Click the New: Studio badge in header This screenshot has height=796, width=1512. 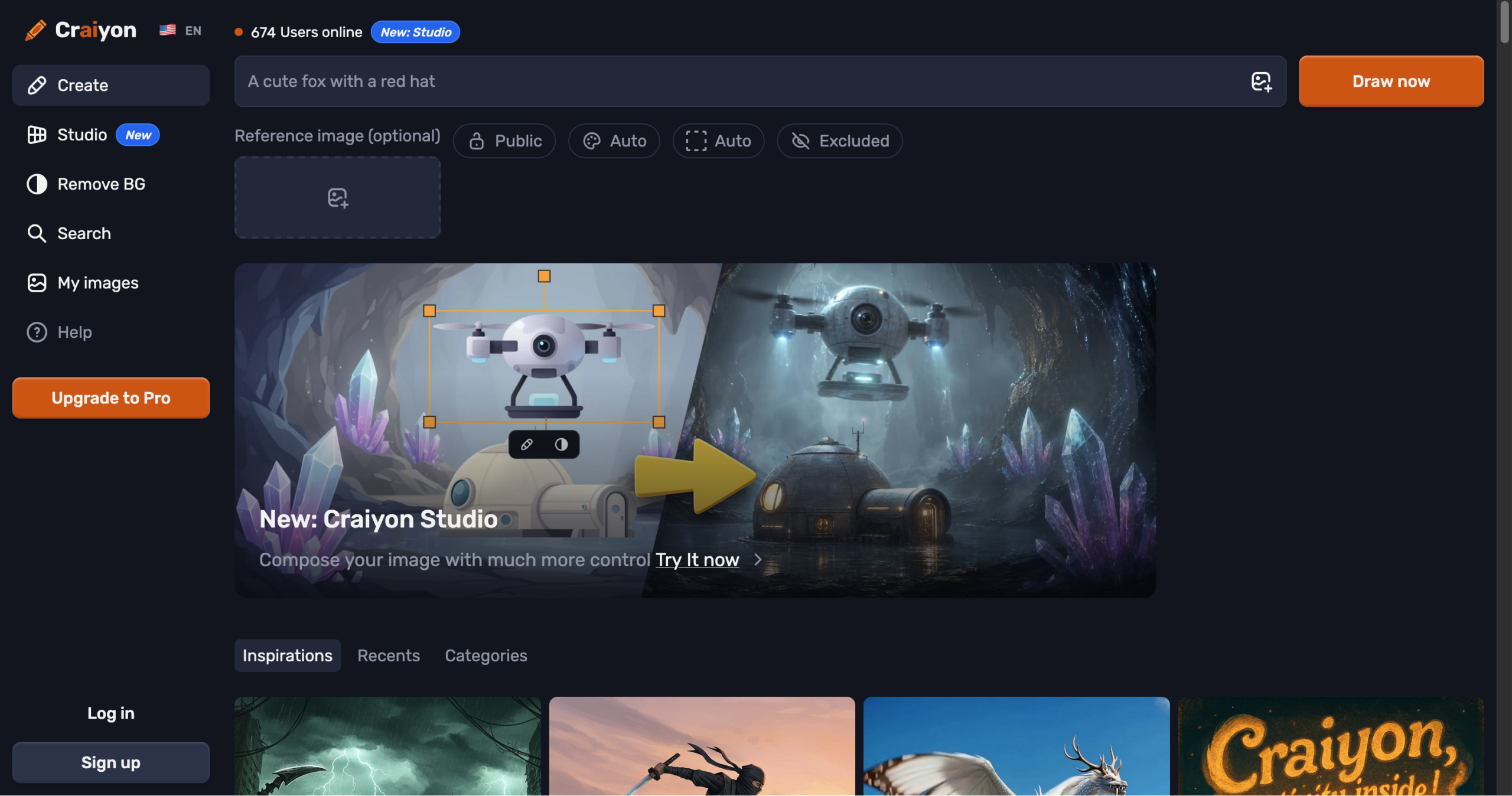point(416,32)
